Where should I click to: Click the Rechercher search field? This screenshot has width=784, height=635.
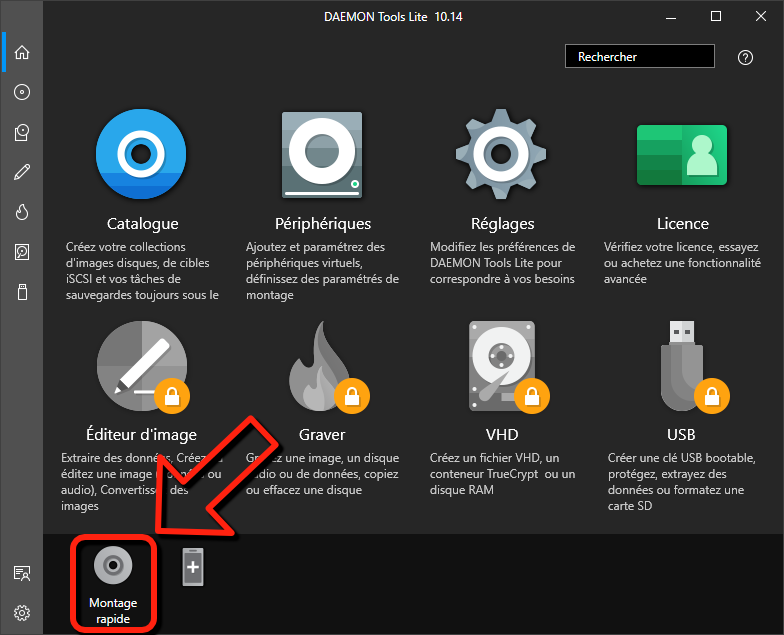(639, 57)
